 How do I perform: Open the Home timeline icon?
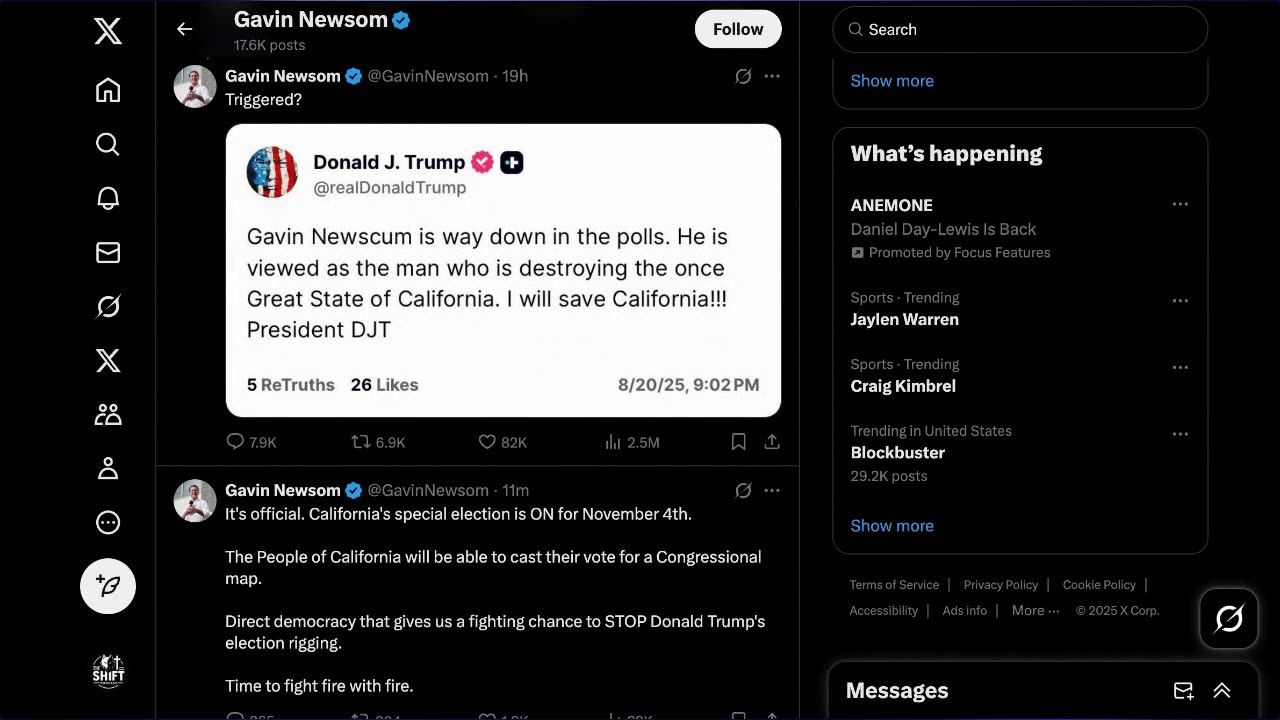click(x=108, y=90)
